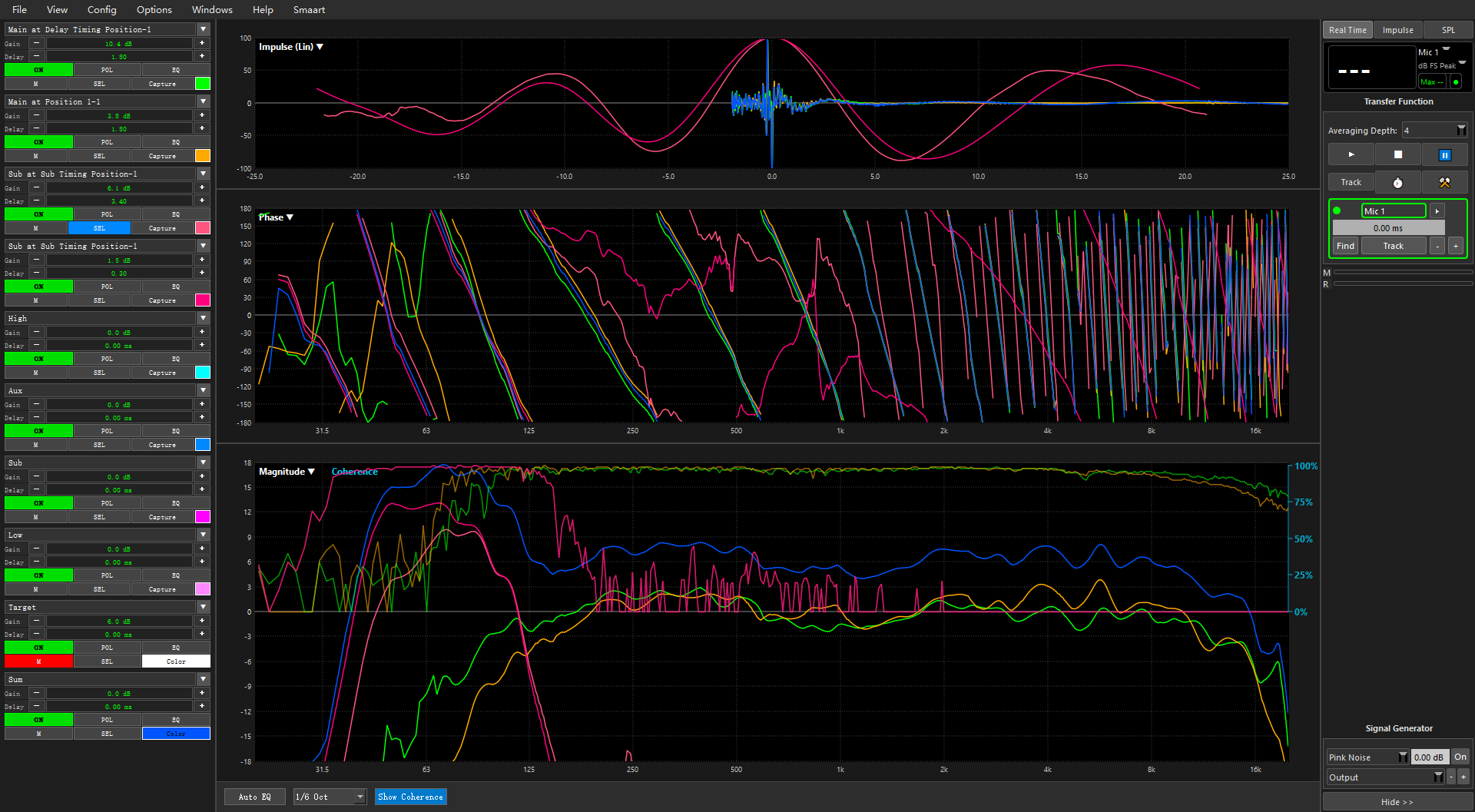Image resolution: width=1475 pixels, height=812 pixels.
Task: Expand the Pink Noise signal type dropdown
Action: pos(1402,757)
